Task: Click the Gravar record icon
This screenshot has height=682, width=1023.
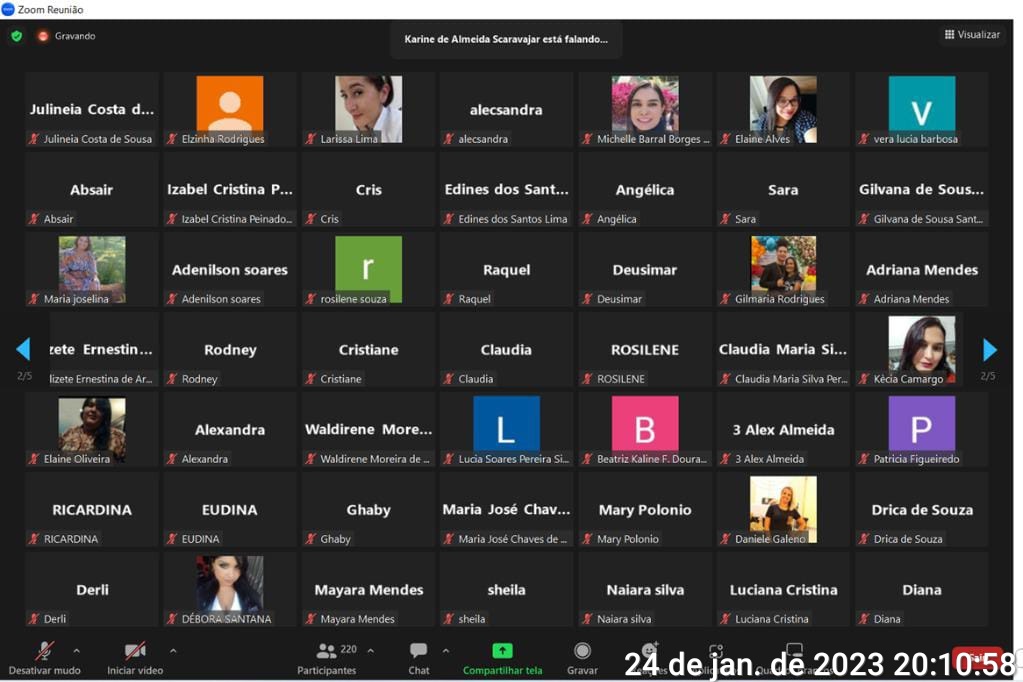Action: 582,651
